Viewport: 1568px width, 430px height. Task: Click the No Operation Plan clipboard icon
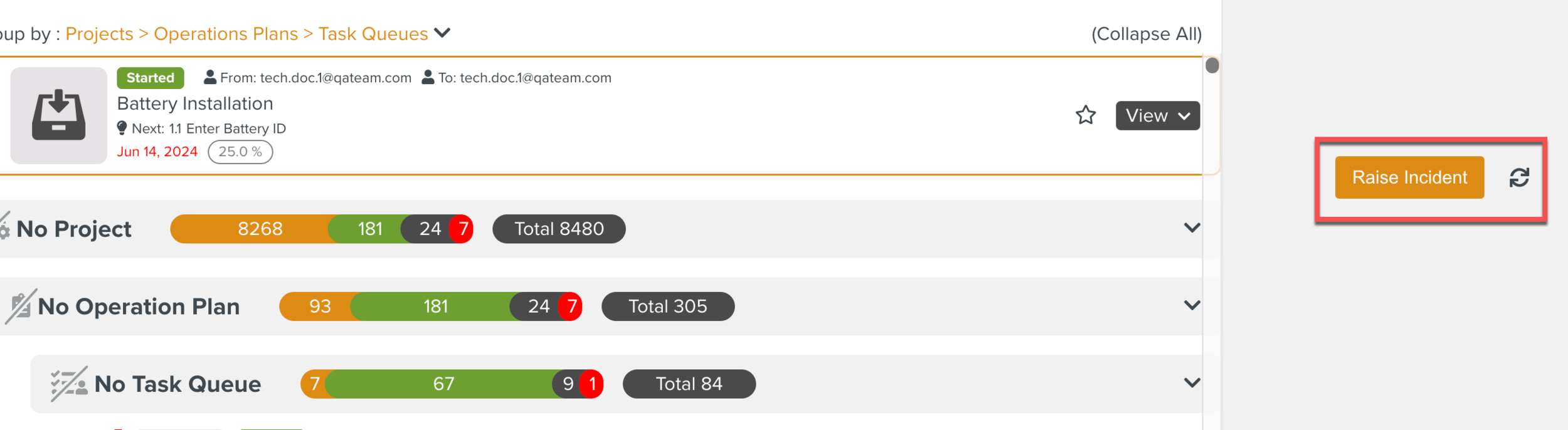(x=21, y=306)
